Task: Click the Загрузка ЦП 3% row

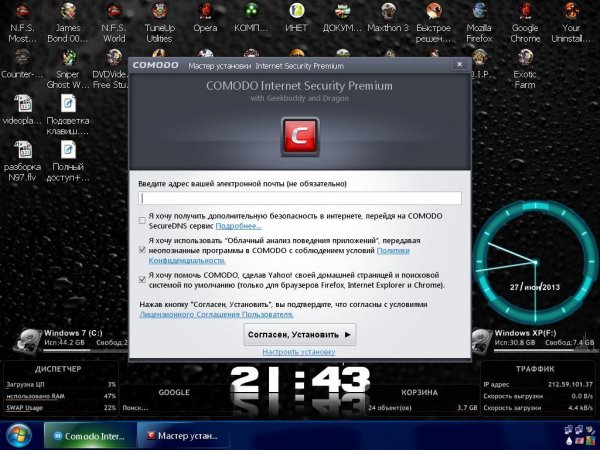Action: (x=61, y=385)
